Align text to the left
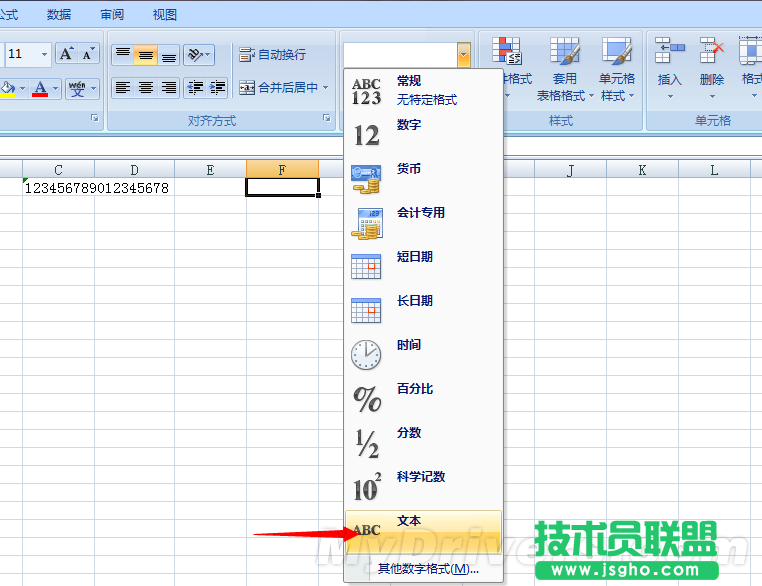 122,87
